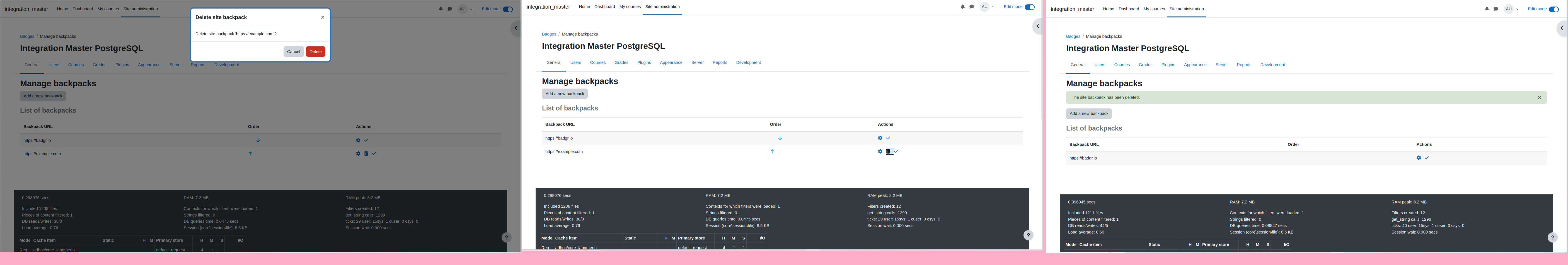Click settings gear for https://badgr.io in dimmed dialog panel

pos(358,140)
